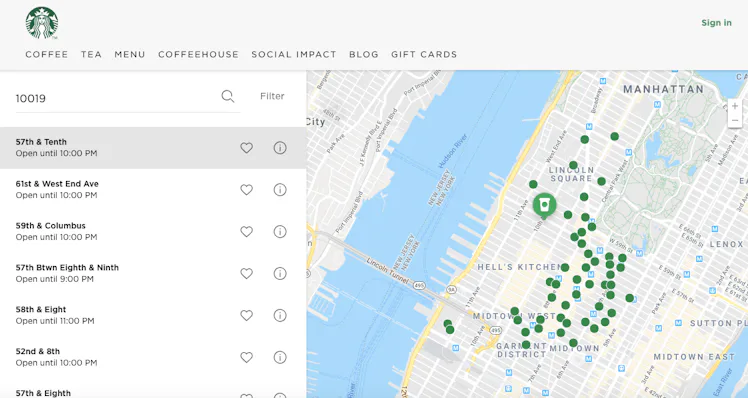Select the 52nd & 8th listing
Screen dimensions: 748x398
153,357
